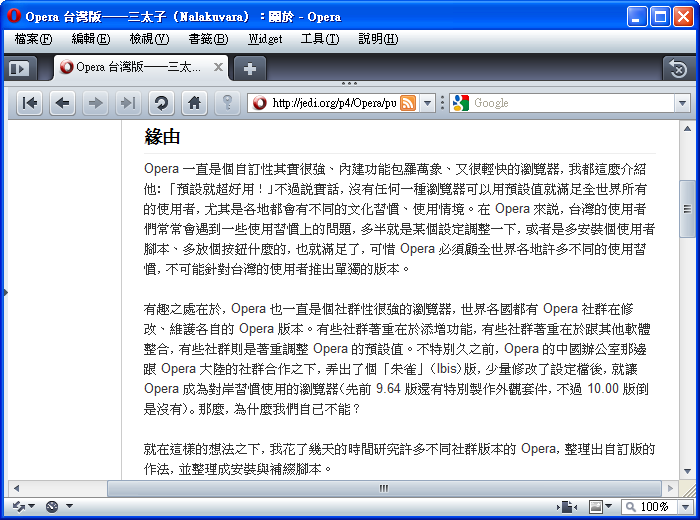700x520 pixels.
Task: Toggle show images icon in status bar
Action: coord(596,507)
